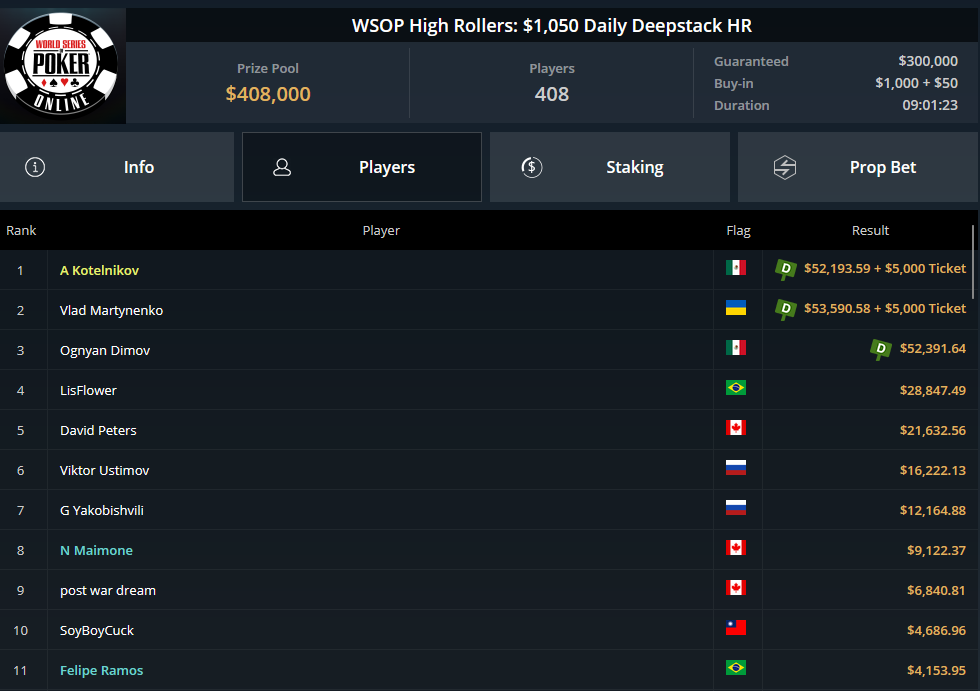This screenshot has height=691, width=980.
Task: Select player Ognyan Dimov
Action: tap(105, 350)
